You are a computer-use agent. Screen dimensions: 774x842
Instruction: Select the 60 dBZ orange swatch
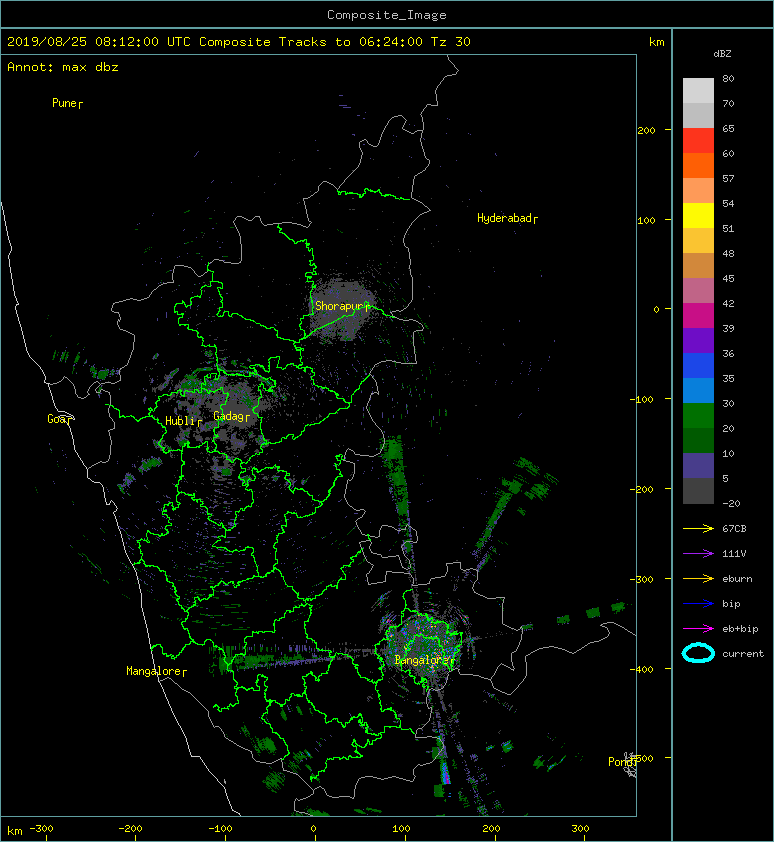coord(698,165)
